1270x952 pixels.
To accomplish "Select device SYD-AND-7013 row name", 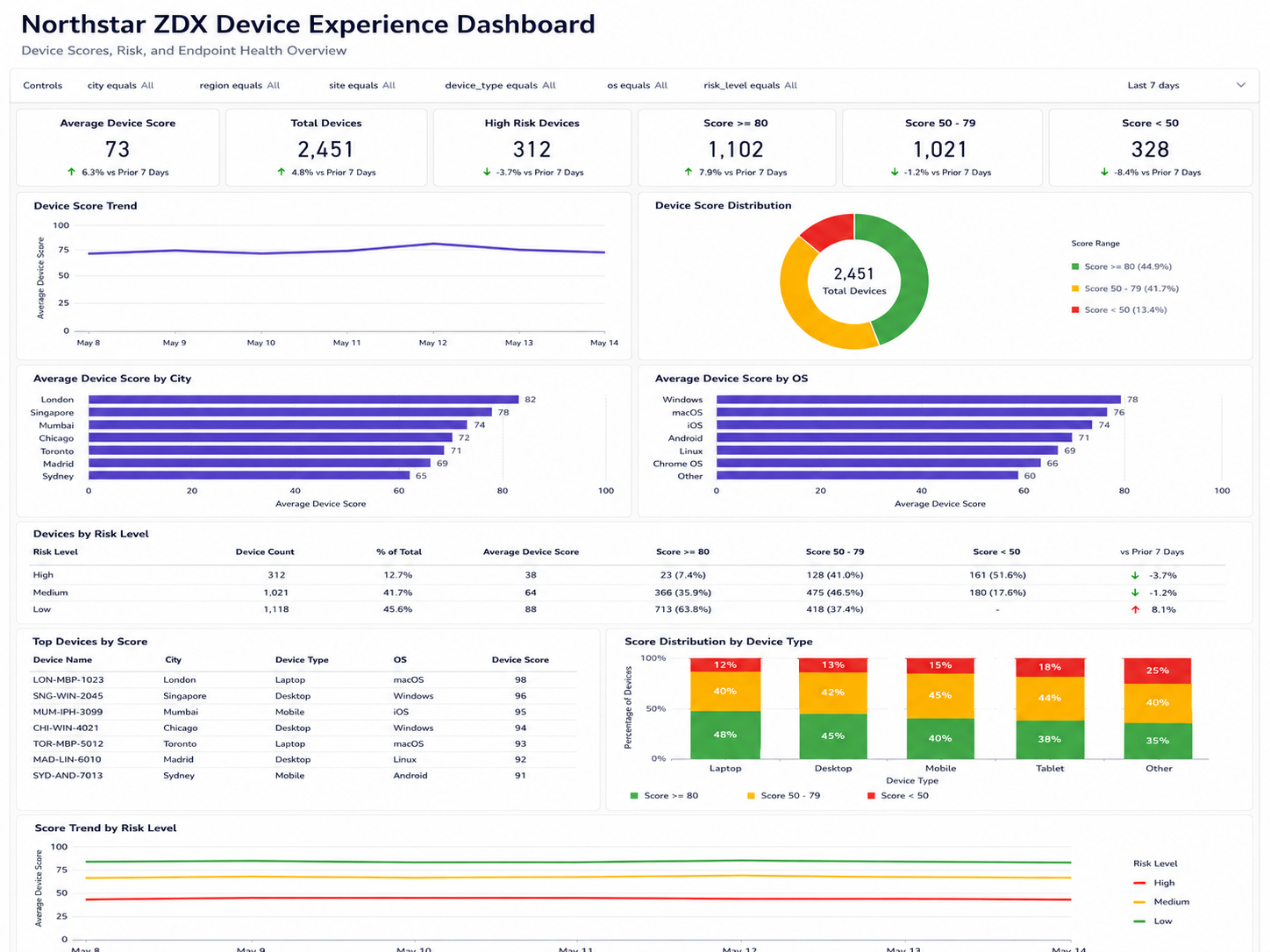I will coord(68,776).
